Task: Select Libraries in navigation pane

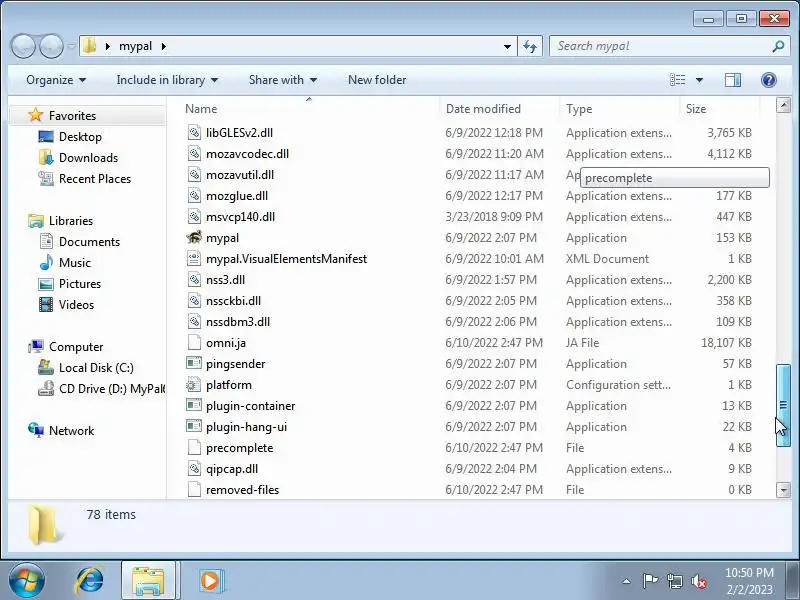Action: coord(71,220)
